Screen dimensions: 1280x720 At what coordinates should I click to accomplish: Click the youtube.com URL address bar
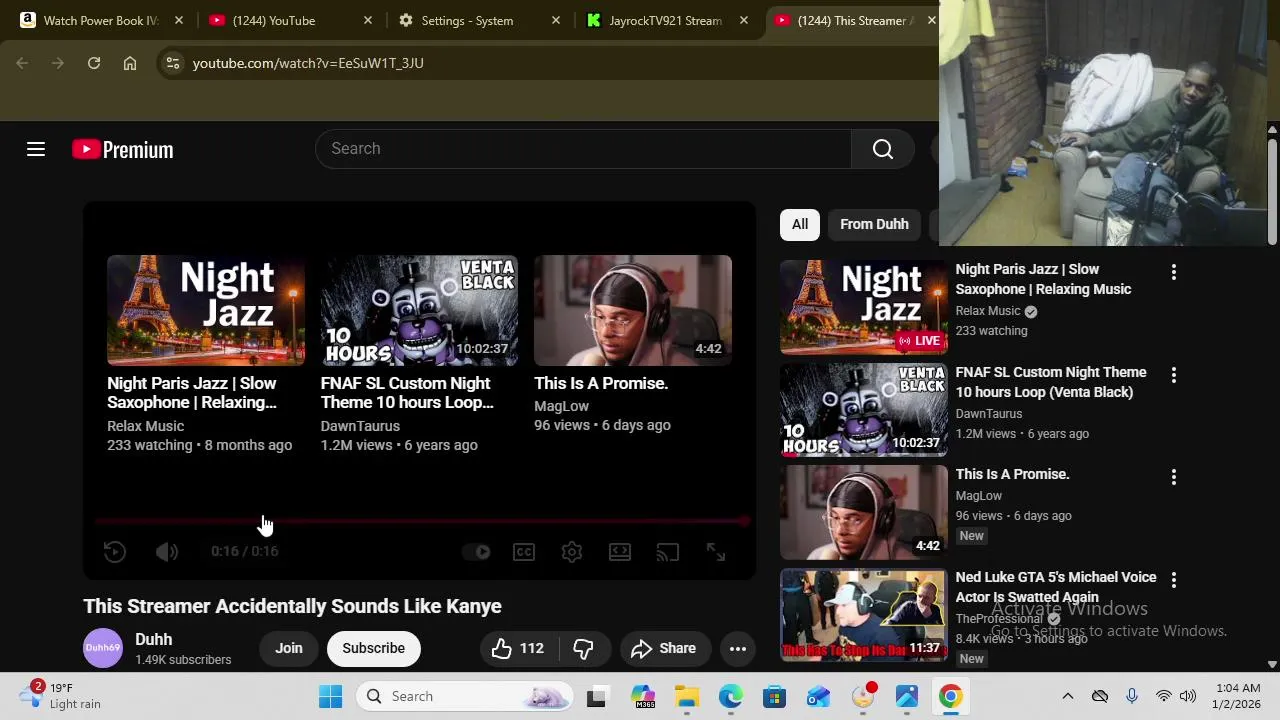308,63
